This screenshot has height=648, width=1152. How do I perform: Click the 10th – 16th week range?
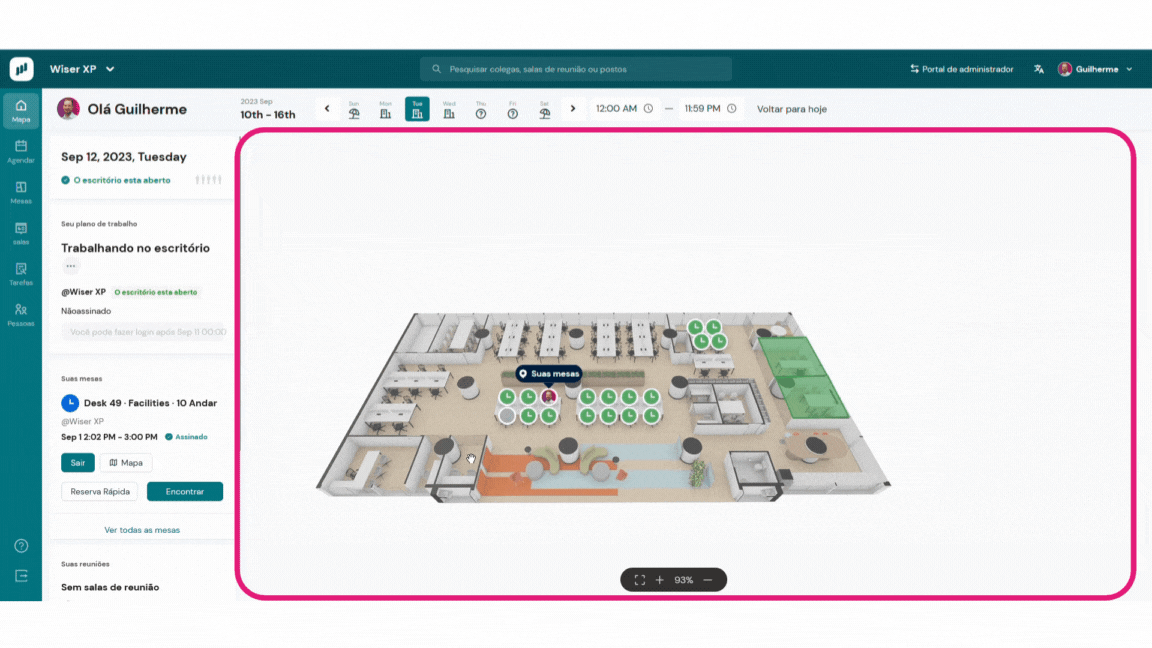267,115
